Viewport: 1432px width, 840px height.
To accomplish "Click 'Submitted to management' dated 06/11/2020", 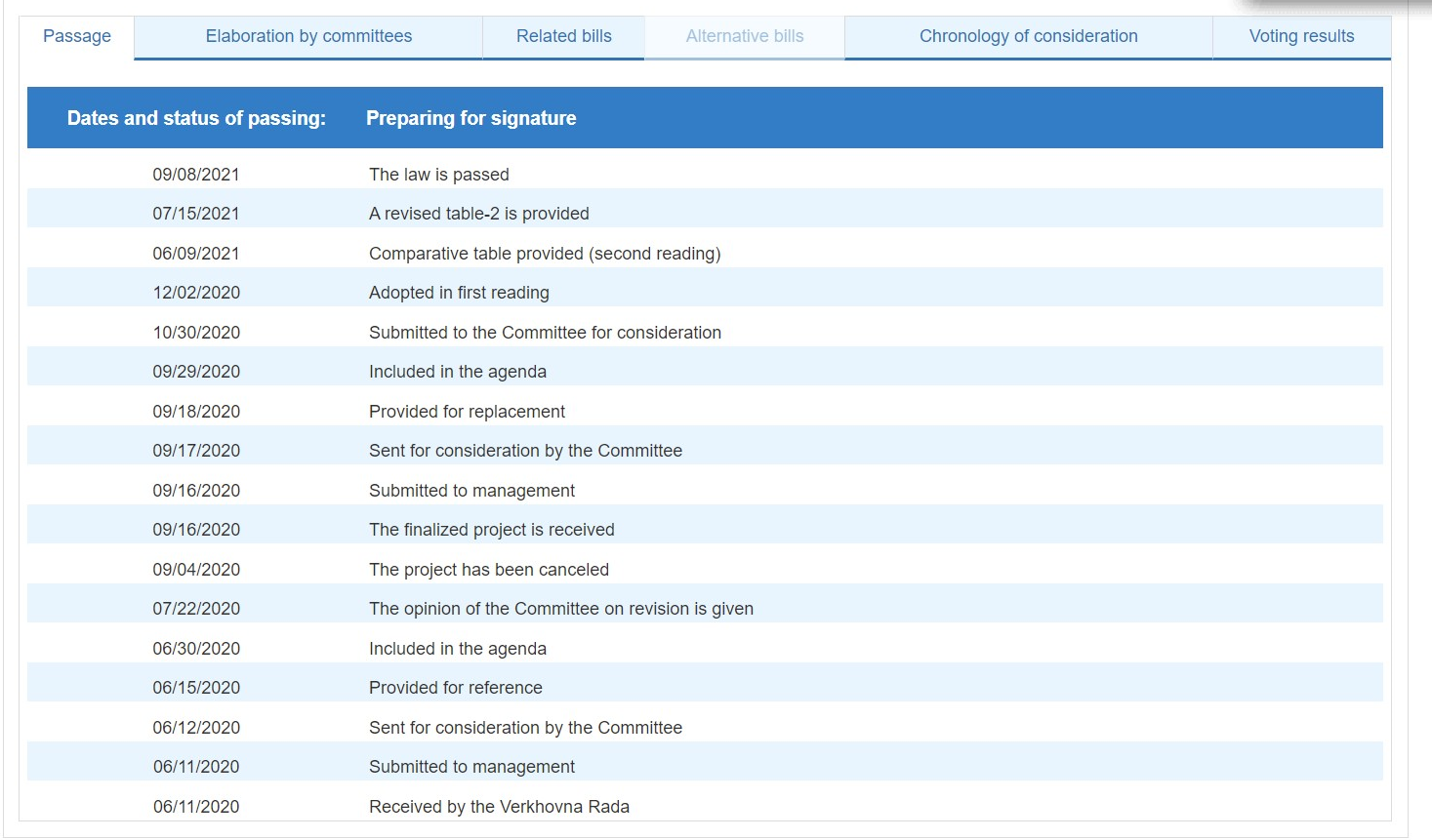I will click(471, 767).
